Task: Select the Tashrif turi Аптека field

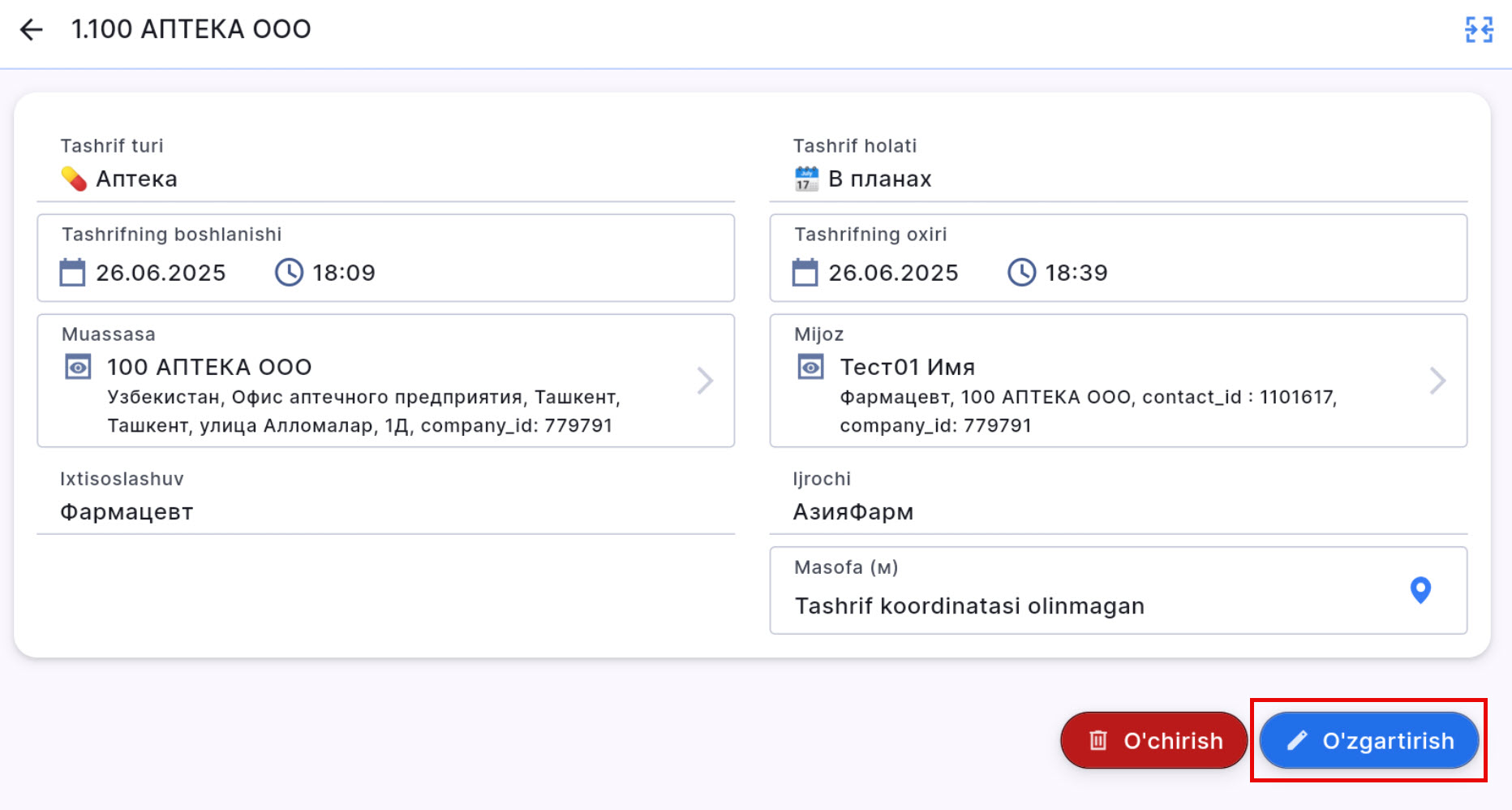Action: click(136, 179)
